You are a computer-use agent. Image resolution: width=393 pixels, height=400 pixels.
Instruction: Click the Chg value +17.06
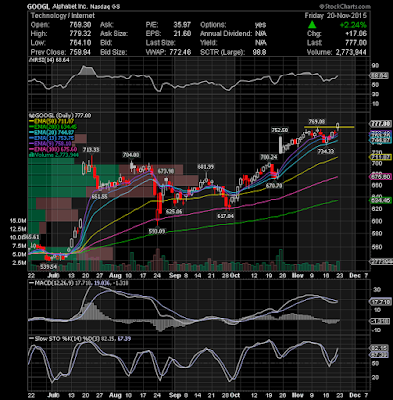[355, 34]
